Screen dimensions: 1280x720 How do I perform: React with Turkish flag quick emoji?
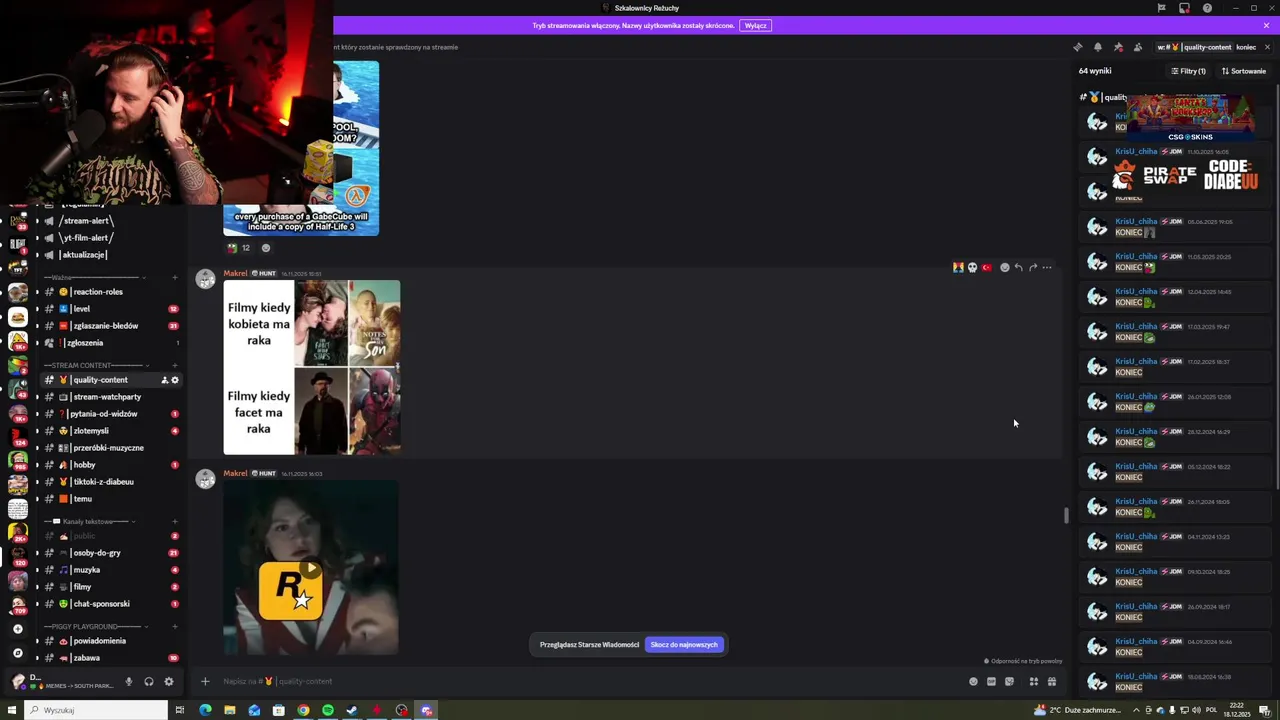987,267
